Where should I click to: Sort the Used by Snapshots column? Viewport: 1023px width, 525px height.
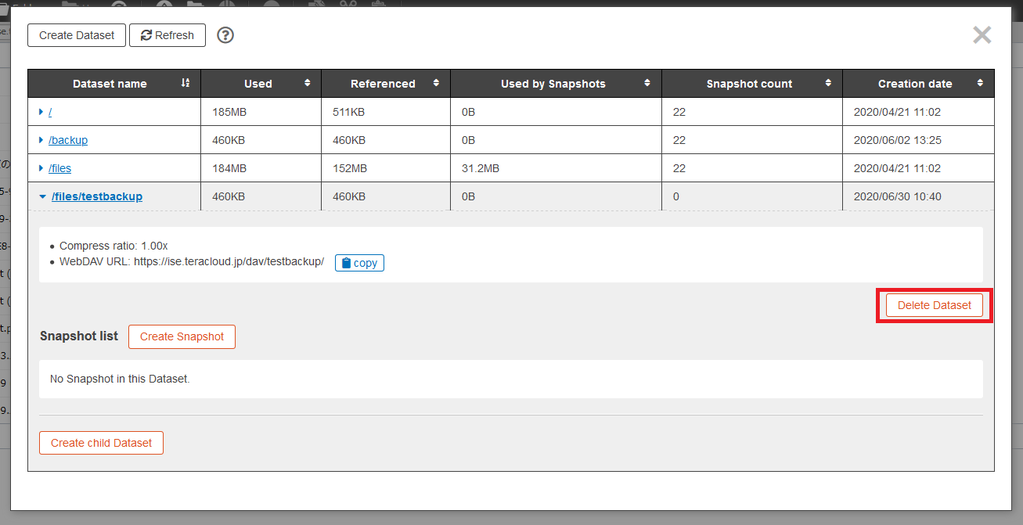[x=647, y=84]
